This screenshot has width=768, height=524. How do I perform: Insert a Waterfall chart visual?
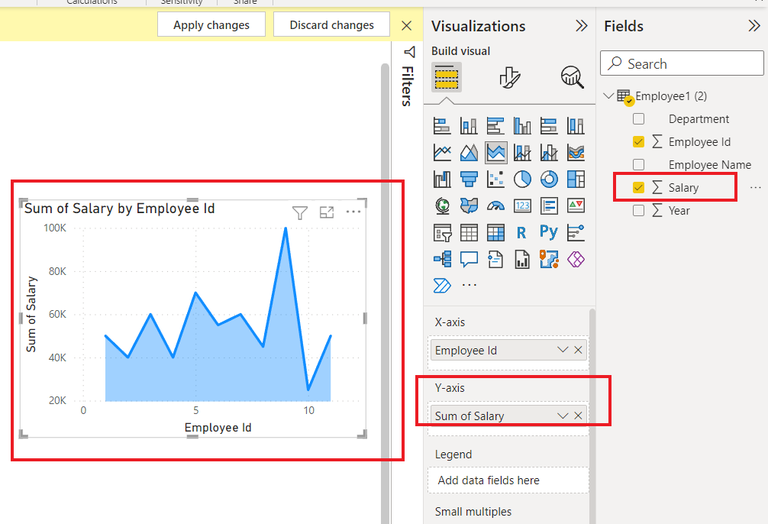(x=442, y=179)
